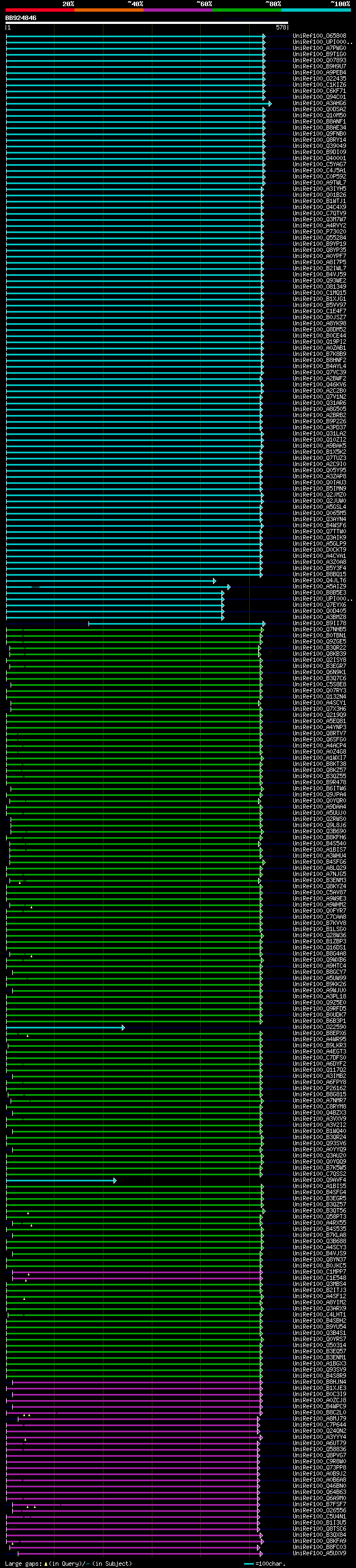Select the UniRef100_Q39049 label
Viewport: 356px width, 1568px height.
tap(319, 146)
